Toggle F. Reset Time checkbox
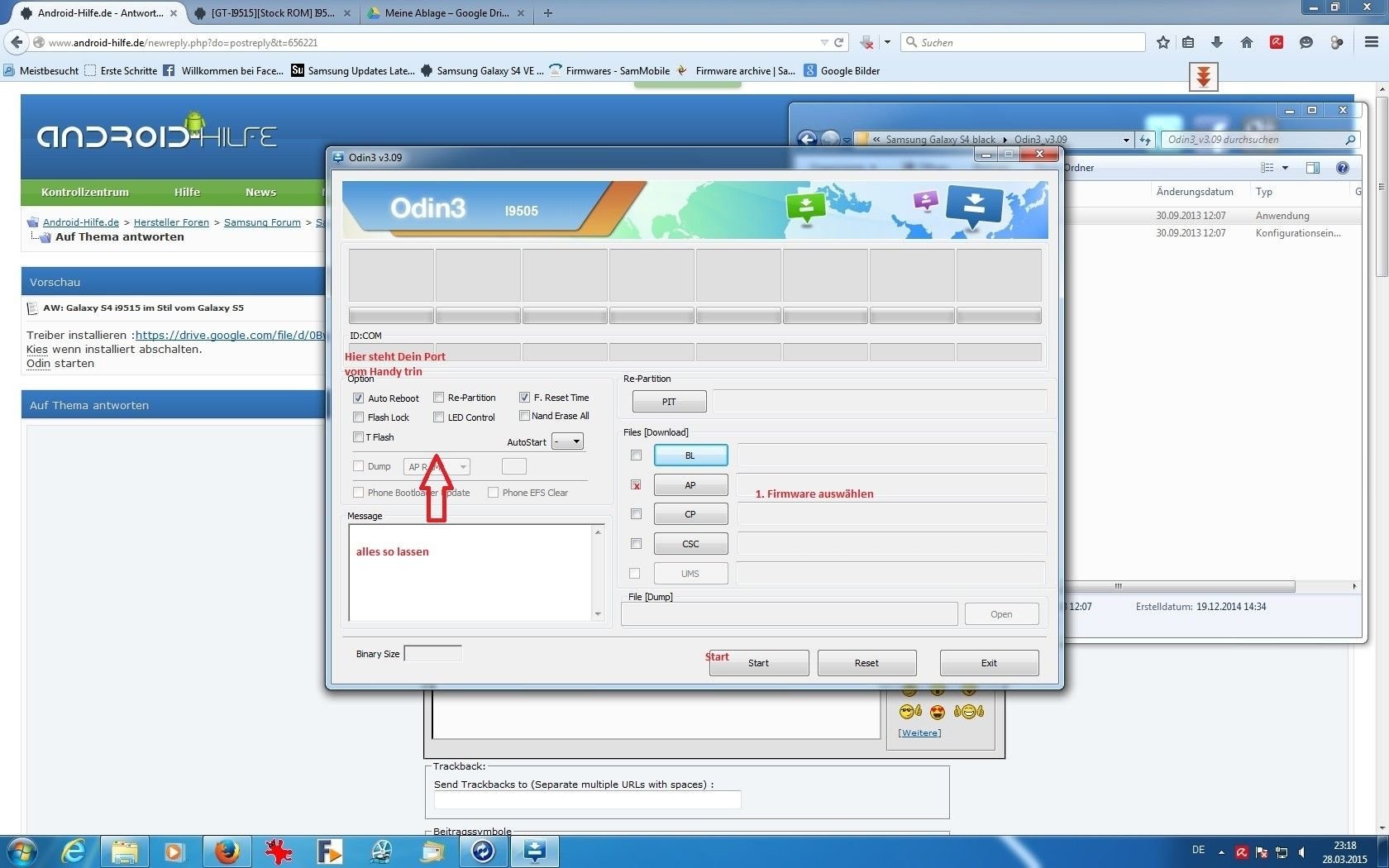The image size is (1389, 868). [524, 398]
